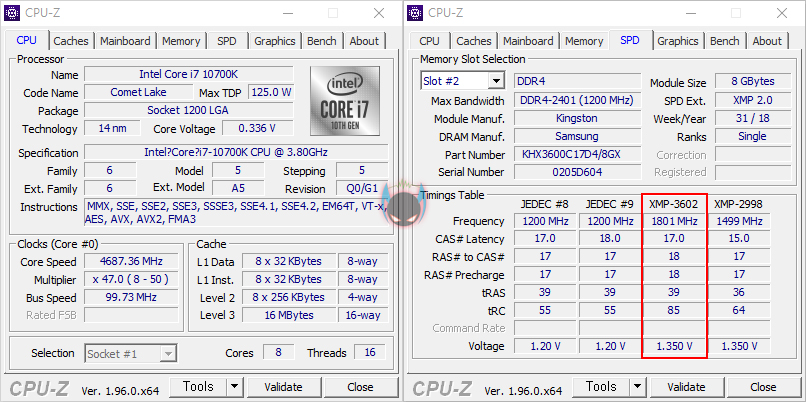Screen dimensions: 806x402
Task: Click XMP-3602 tRC value 85
Action: click(x=674, y=310)
